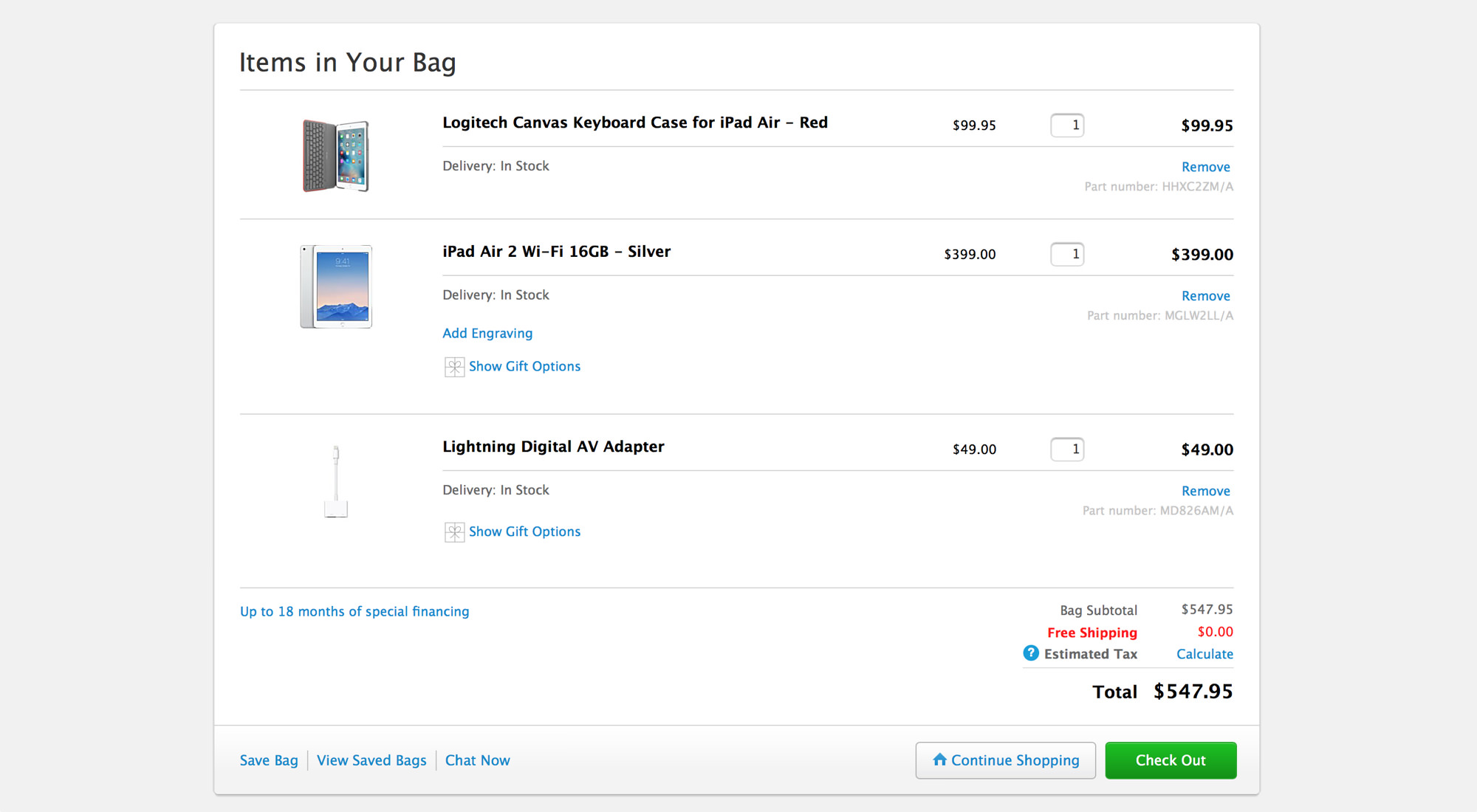The image size is (1477, 812).
Task: Click the iPad Air 2 Wi-Fi 16GB title
Action: click(x=556, y=252)
